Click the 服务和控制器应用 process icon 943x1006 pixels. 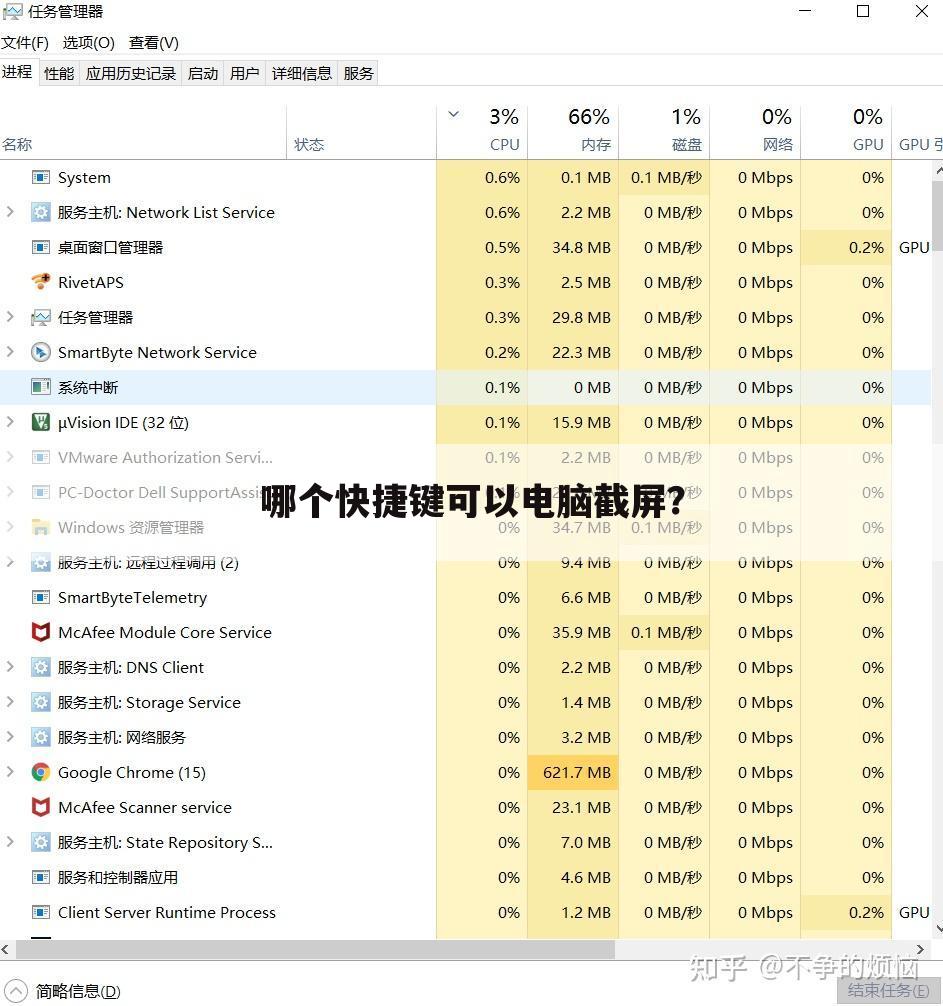40,877
